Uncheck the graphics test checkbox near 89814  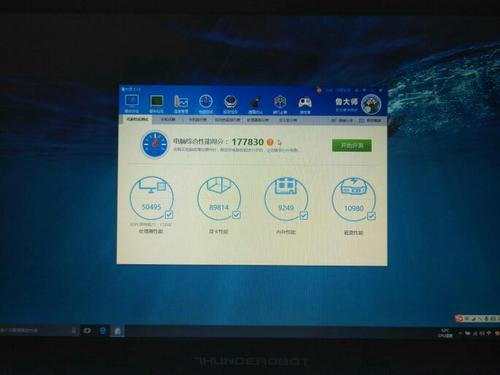pos(236,215)
